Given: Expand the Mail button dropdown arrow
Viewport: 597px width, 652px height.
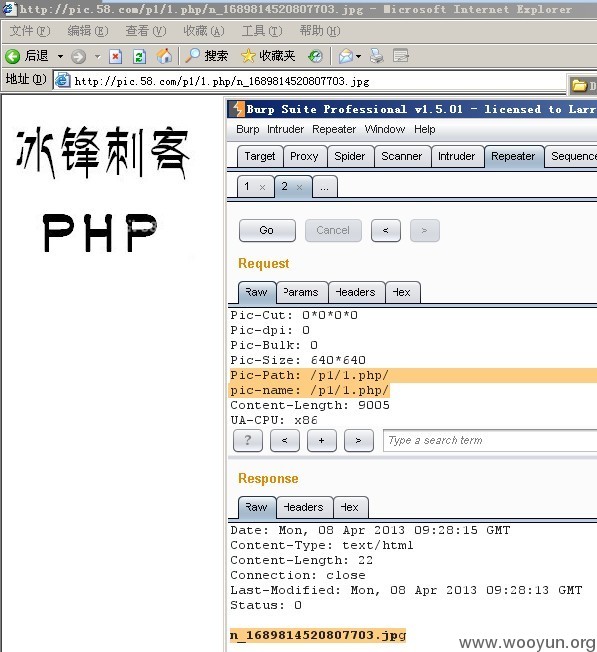Looking at the screenshot, I should click(359, 56).
